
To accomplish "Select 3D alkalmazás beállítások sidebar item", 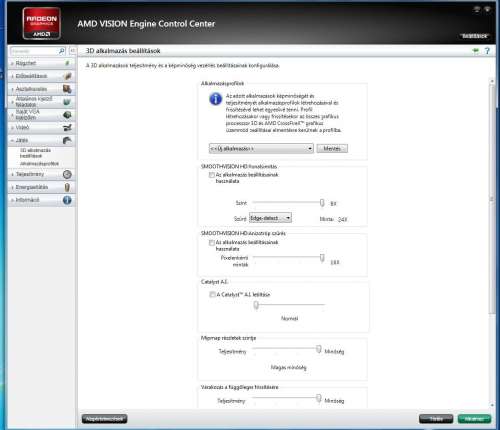I will (x=35, y=153).
